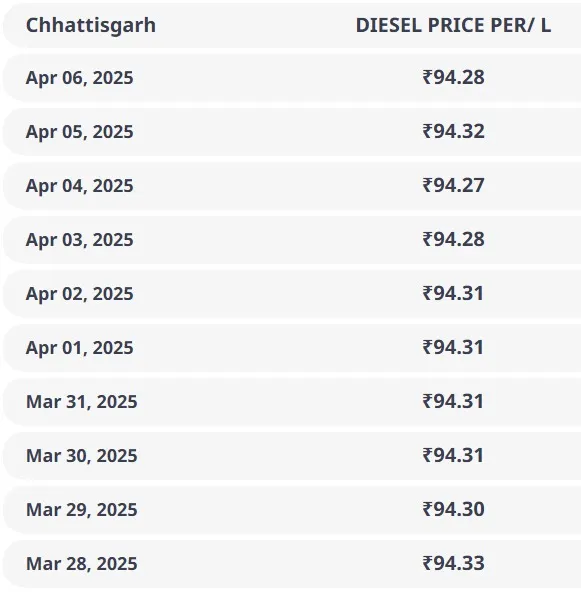This screenshot has height=599, width=581.
Task: Select the Apr 05, 2025 date cell
Action: click(x=79, y=132)
